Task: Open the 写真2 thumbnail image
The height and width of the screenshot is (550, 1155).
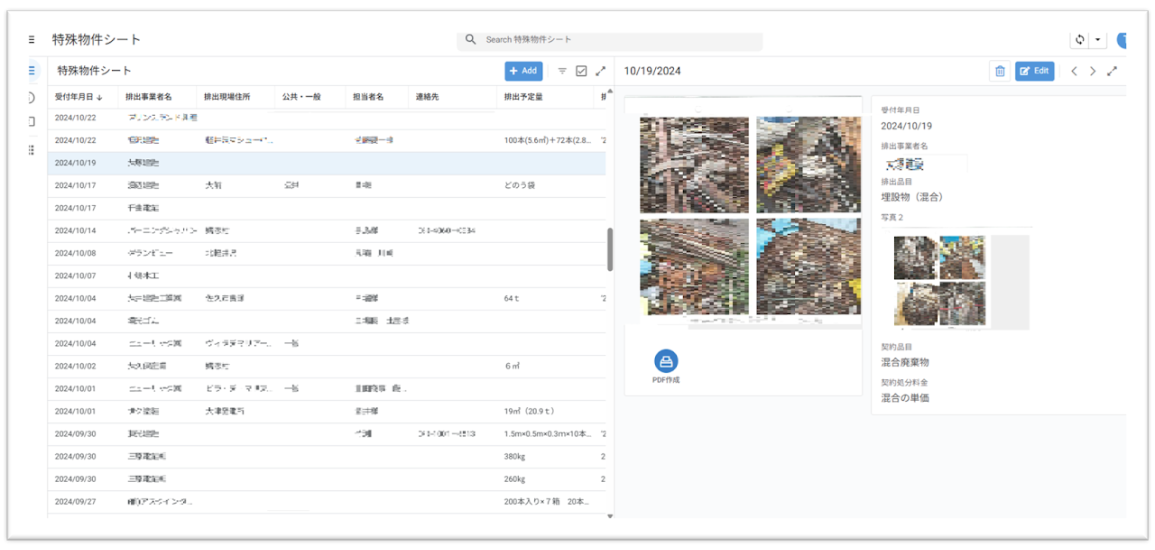Action: [x=939, y=282]
